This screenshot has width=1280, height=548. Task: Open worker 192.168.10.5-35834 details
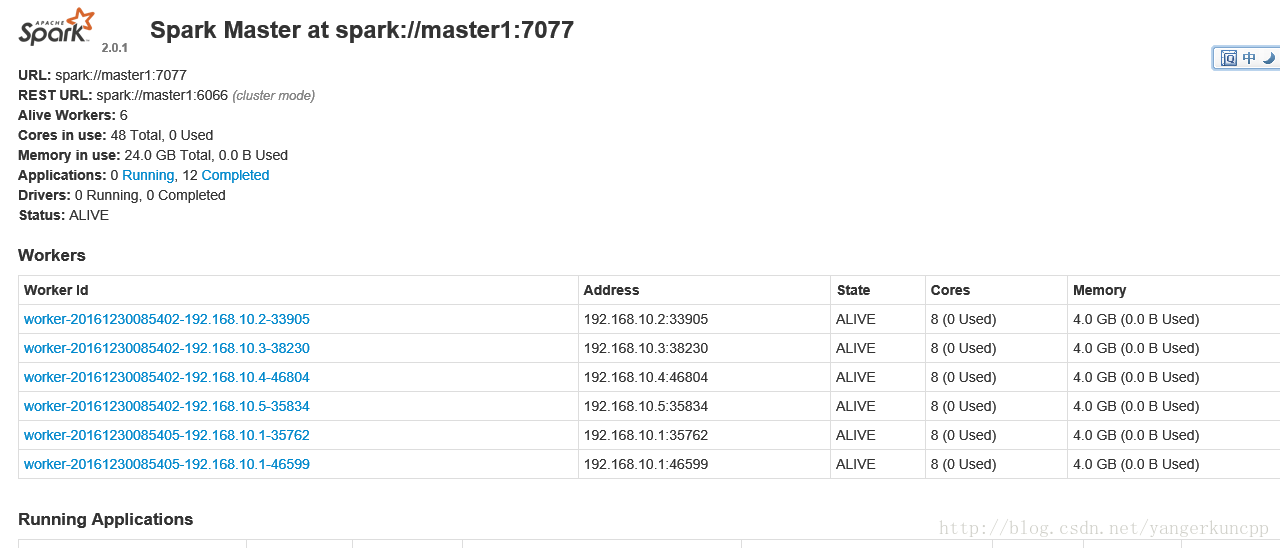167,406
